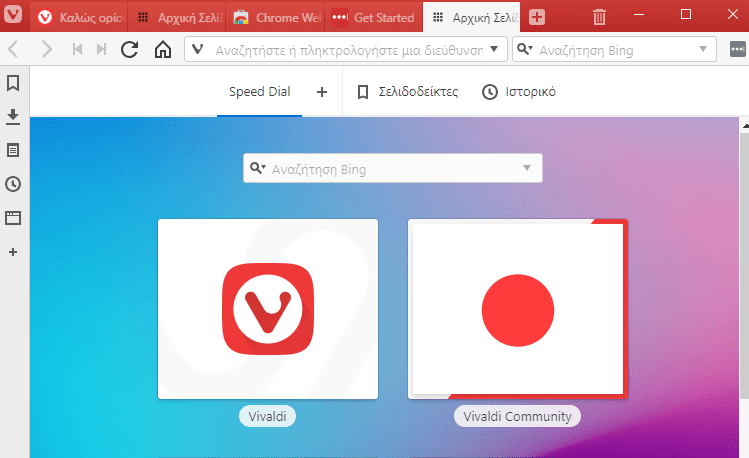Select the Speed Dial tab
The height and width of the screenshot is (458, 749).
point(259,92)
